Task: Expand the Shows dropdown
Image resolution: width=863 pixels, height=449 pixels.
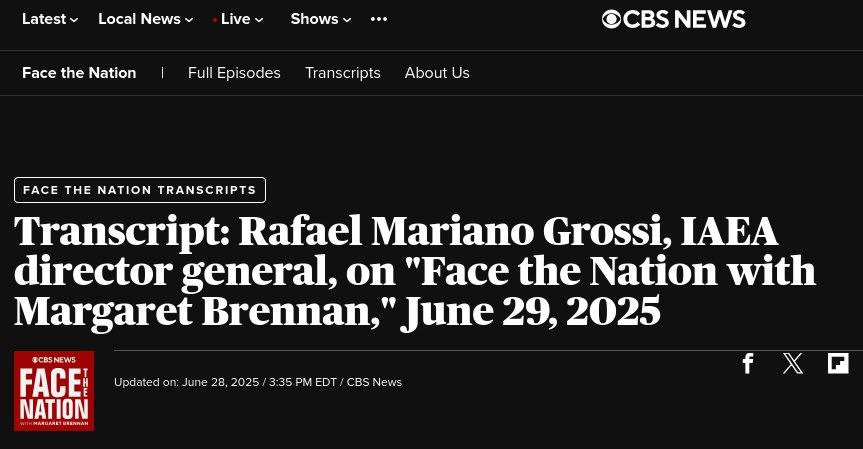Action: click(321, 19)
